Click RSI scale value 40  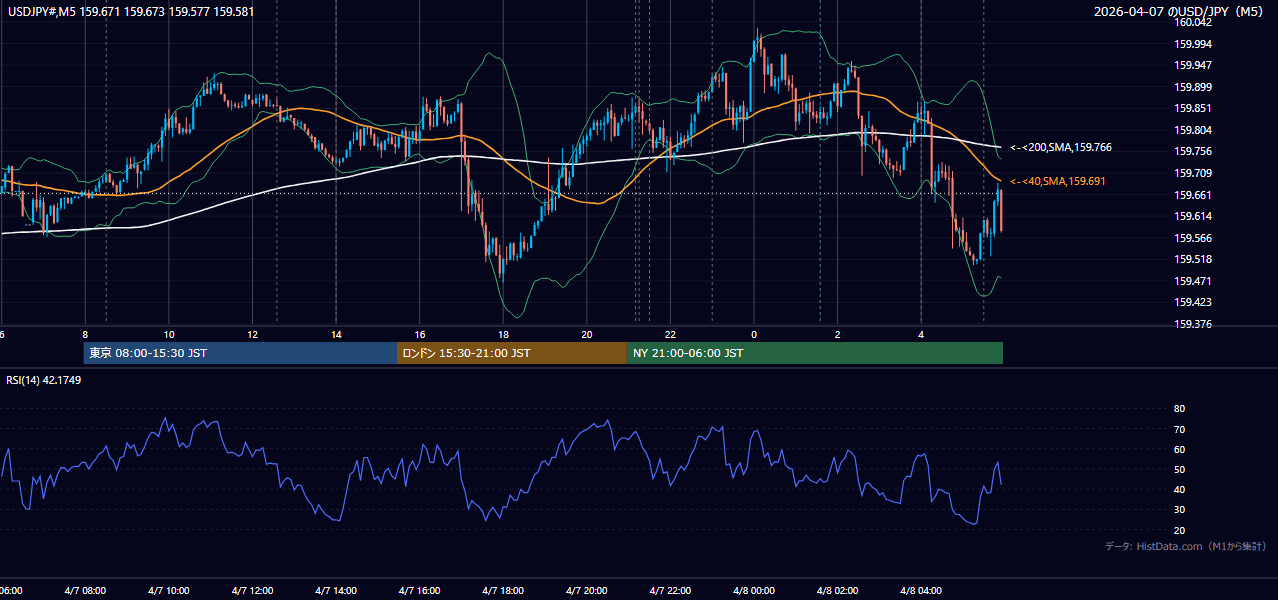(x=1179, y=489)
